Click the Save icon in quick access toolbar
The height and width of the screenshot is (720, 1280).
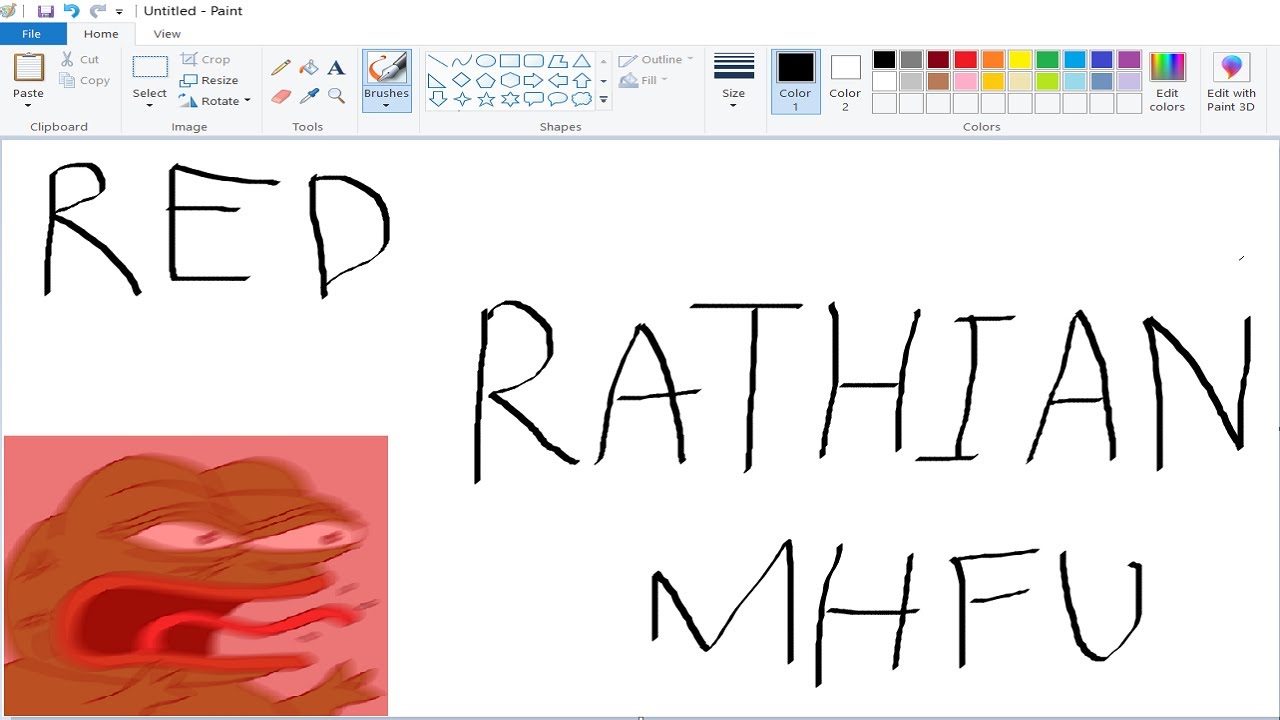[x=45, y=11]
